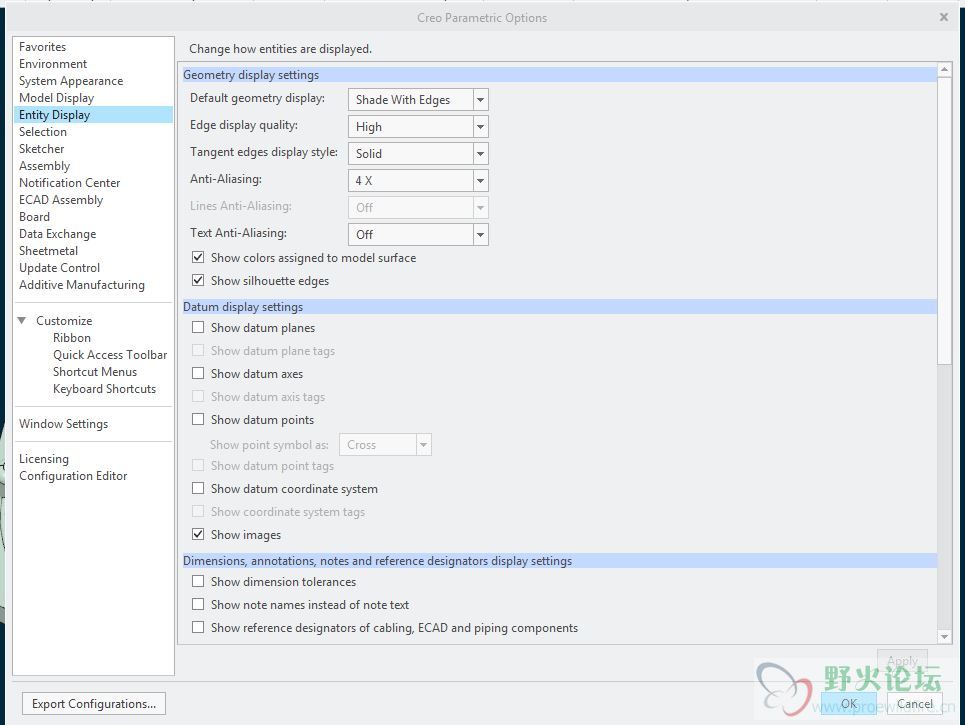Screen dimensions: 965x725
Task: Click Dimensions, annotations section header
Action: (x=559, y=561)
